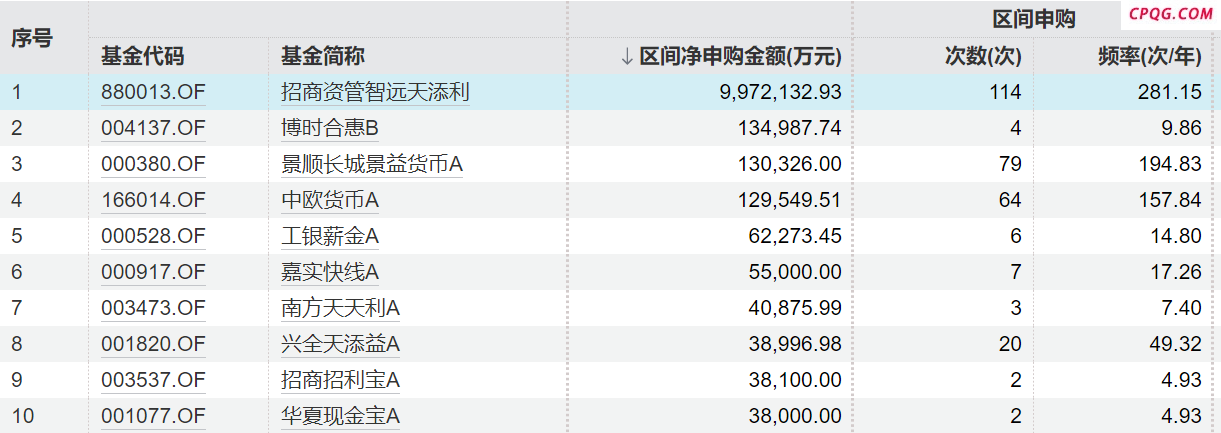Click the 基金代码 column header
The width and height of the screenshot is (1221, 433).
point(143,57)
